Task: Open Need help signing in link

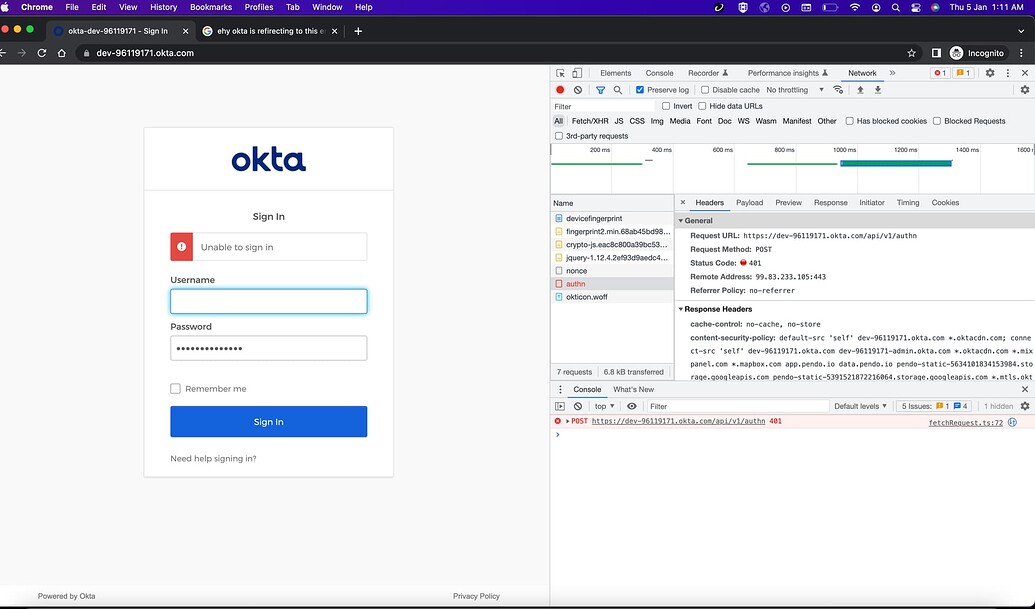Action: coord(213,459)
